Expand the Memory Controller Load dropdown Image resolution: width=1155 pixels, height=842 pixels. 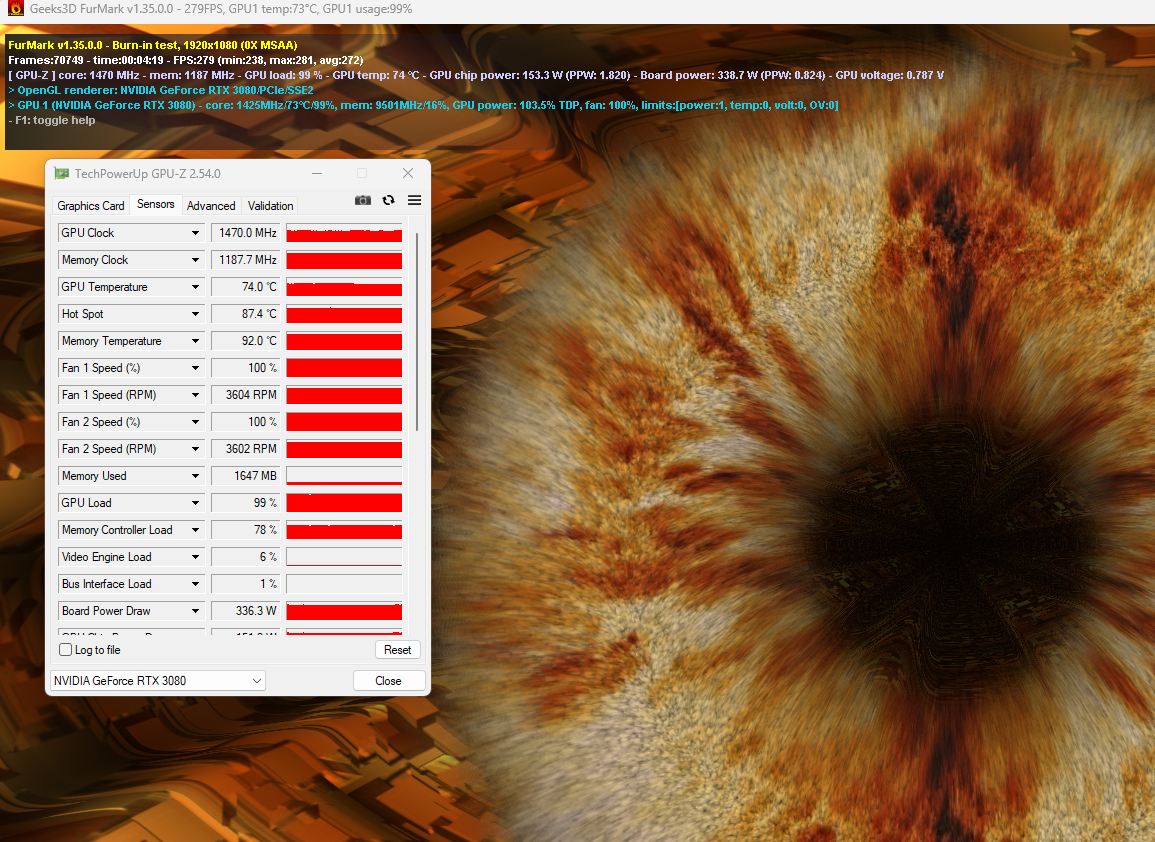[195, 530]
